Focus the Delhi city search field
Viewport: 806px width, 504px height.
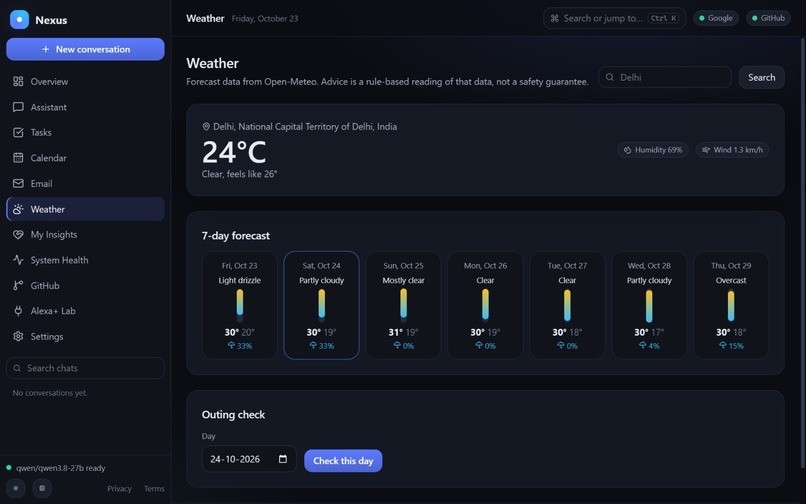[x=665, y=77]
